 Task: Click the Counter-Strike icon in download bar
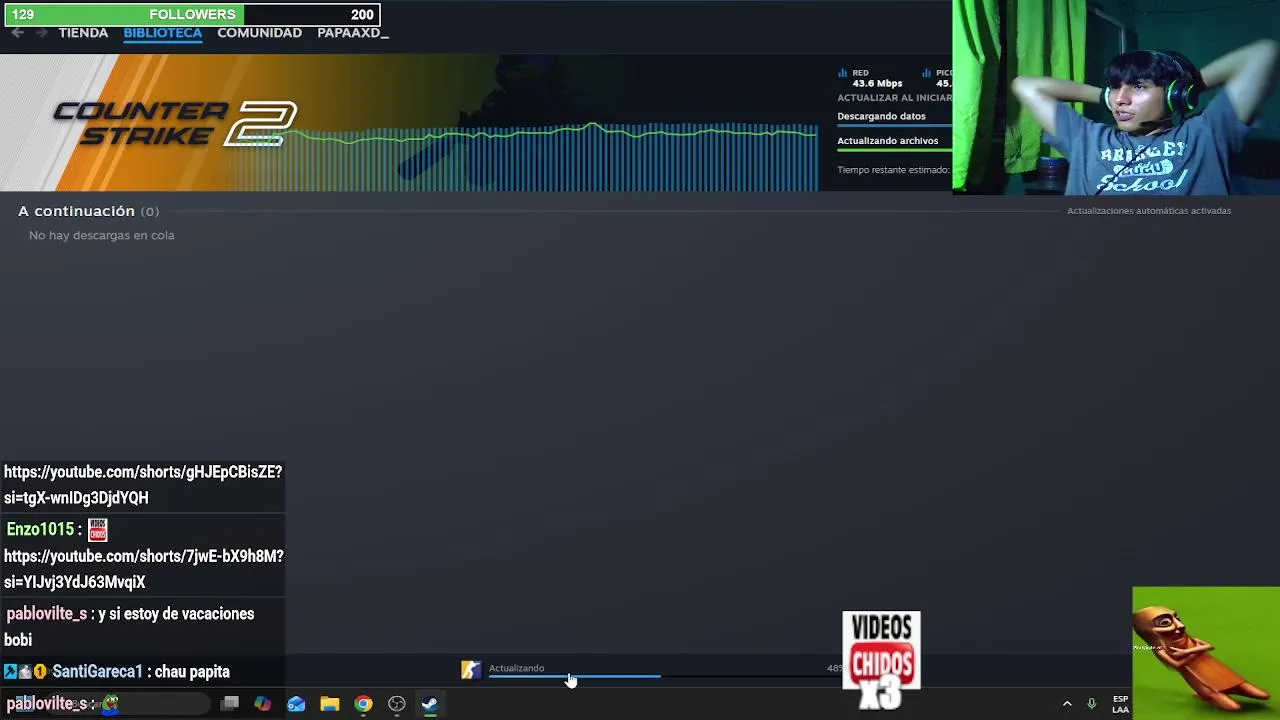[x=470, y=670]
